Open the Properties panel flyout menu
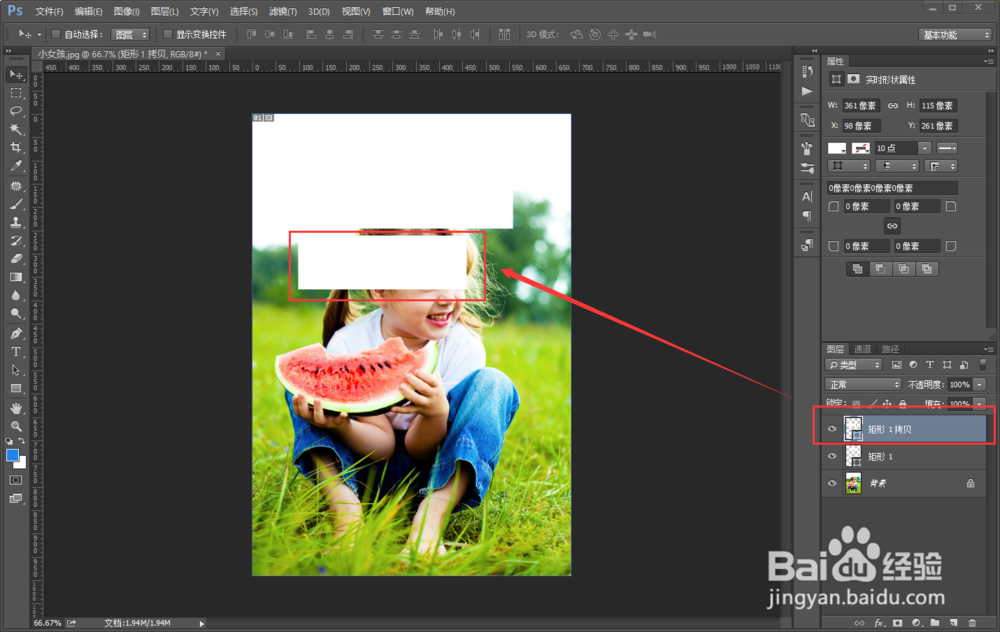 tap(987, 61)
